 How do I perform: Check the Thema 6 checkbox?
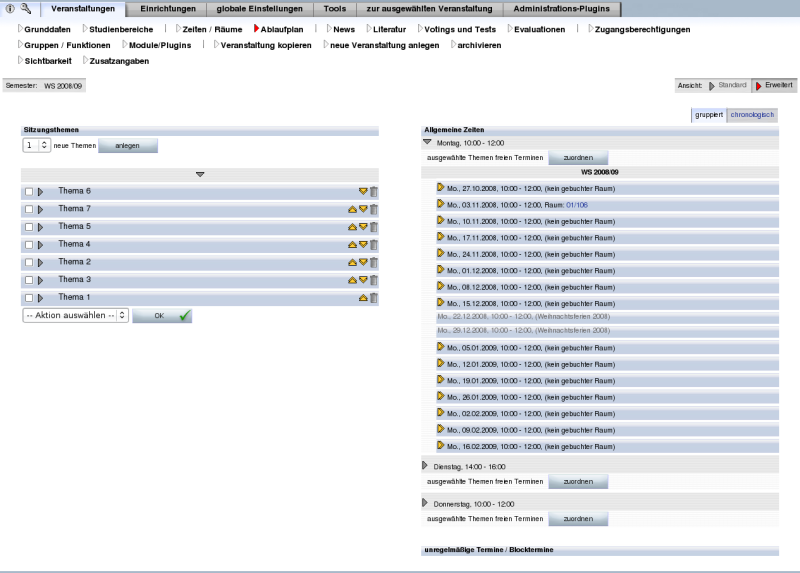[x=29, y=192]
